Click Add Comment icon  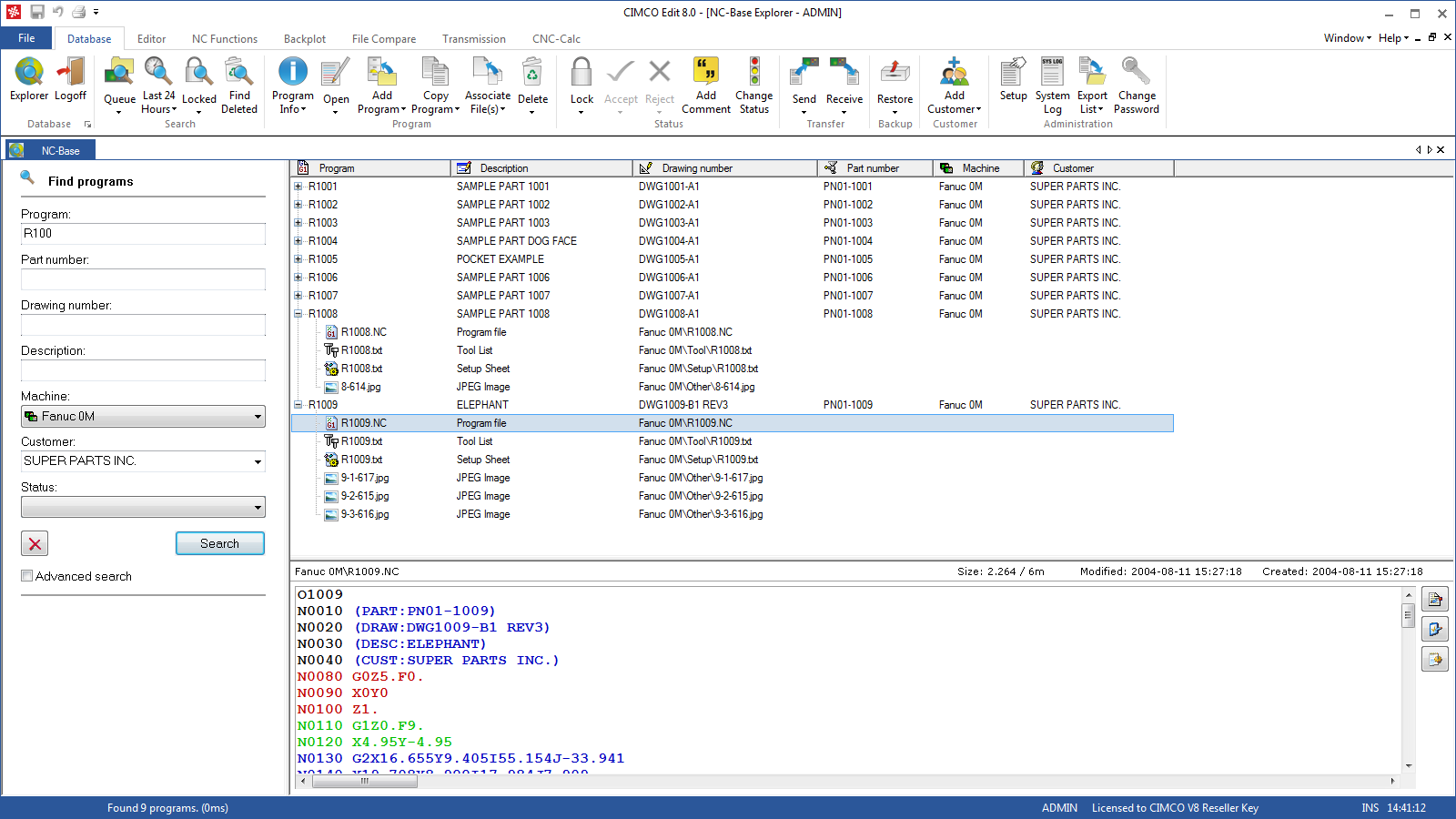point(706,86)
